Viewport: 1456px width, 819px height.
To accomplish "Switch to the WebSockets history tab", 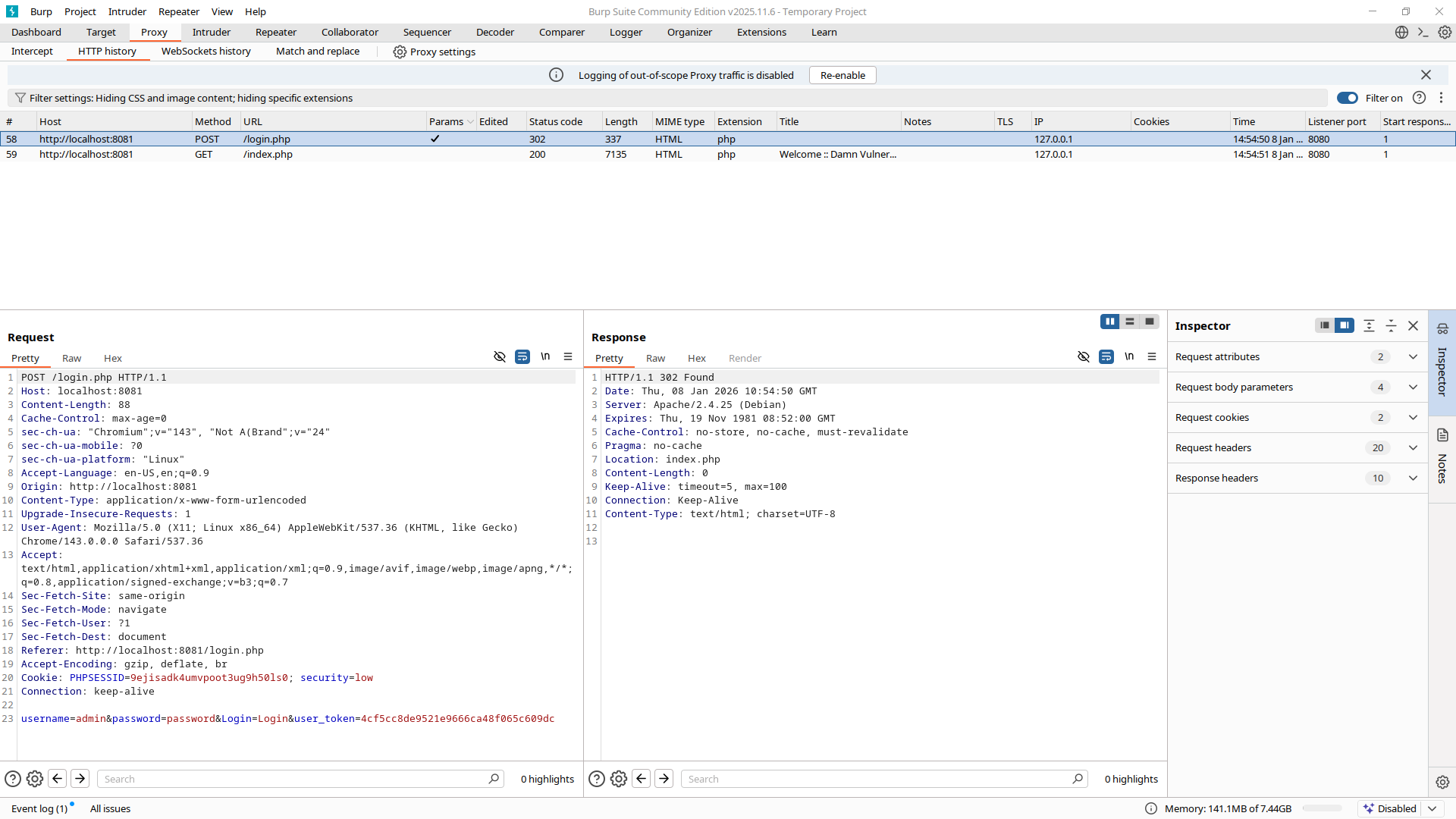I will 206,52.
